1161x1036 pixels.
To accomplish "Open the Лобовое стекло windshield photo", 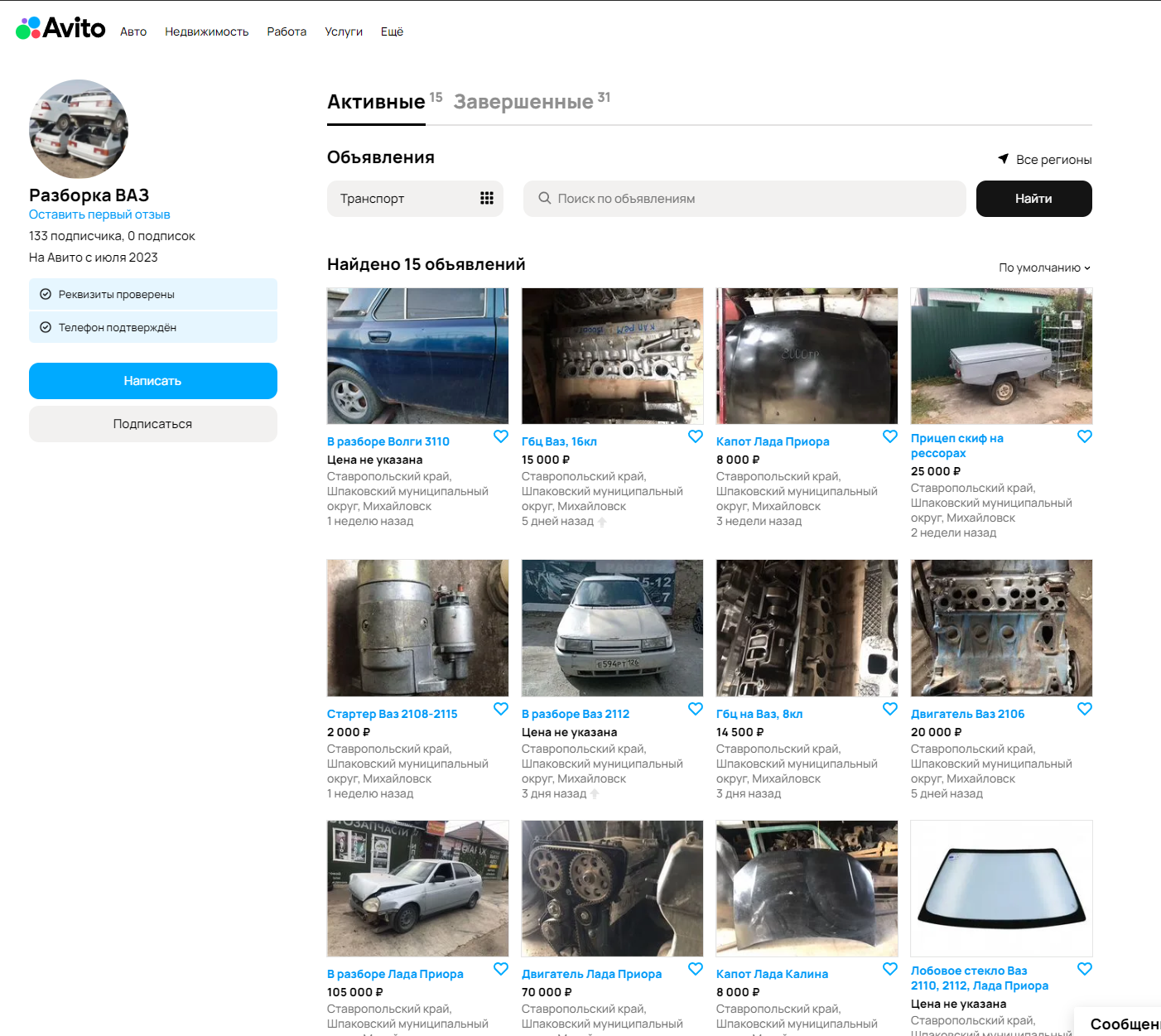I will tap(1002, 889).
